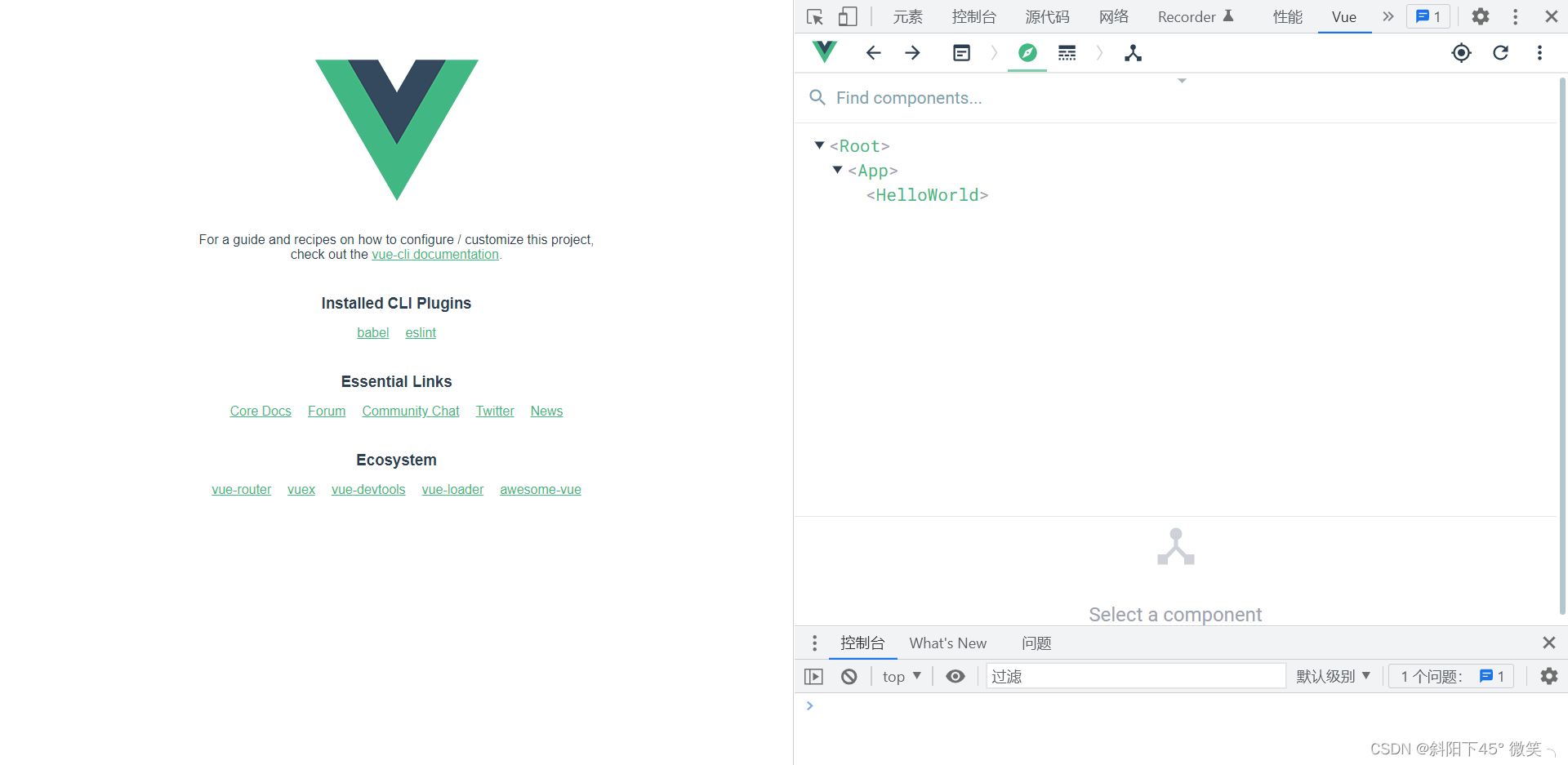
Task: Click the Vue logo image on page
Action: [x=397, y=130]
